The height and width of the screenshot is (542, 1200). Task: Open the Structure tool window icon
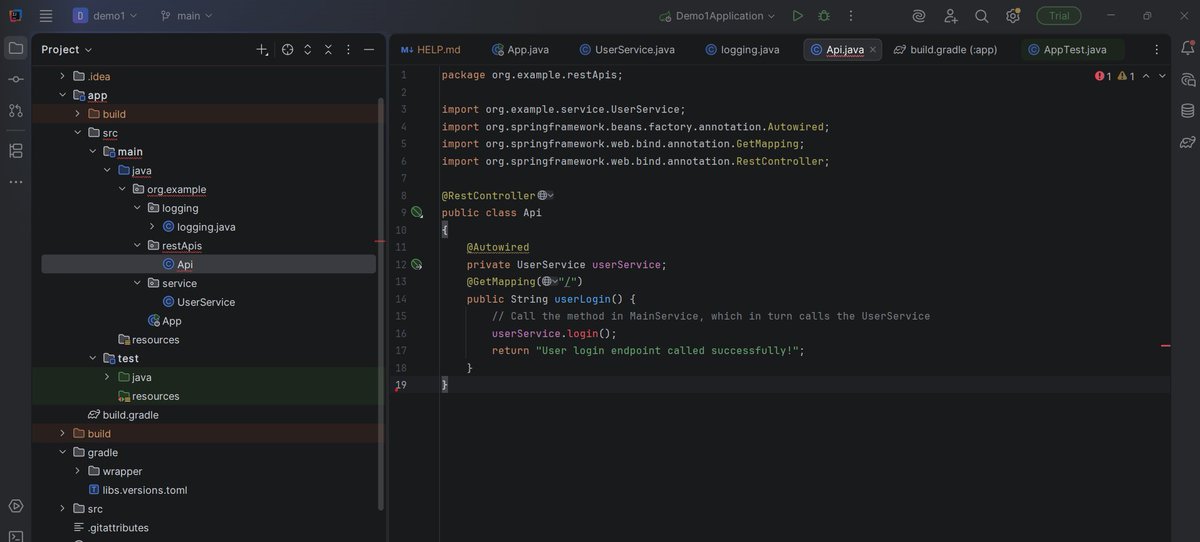point(16,151)
